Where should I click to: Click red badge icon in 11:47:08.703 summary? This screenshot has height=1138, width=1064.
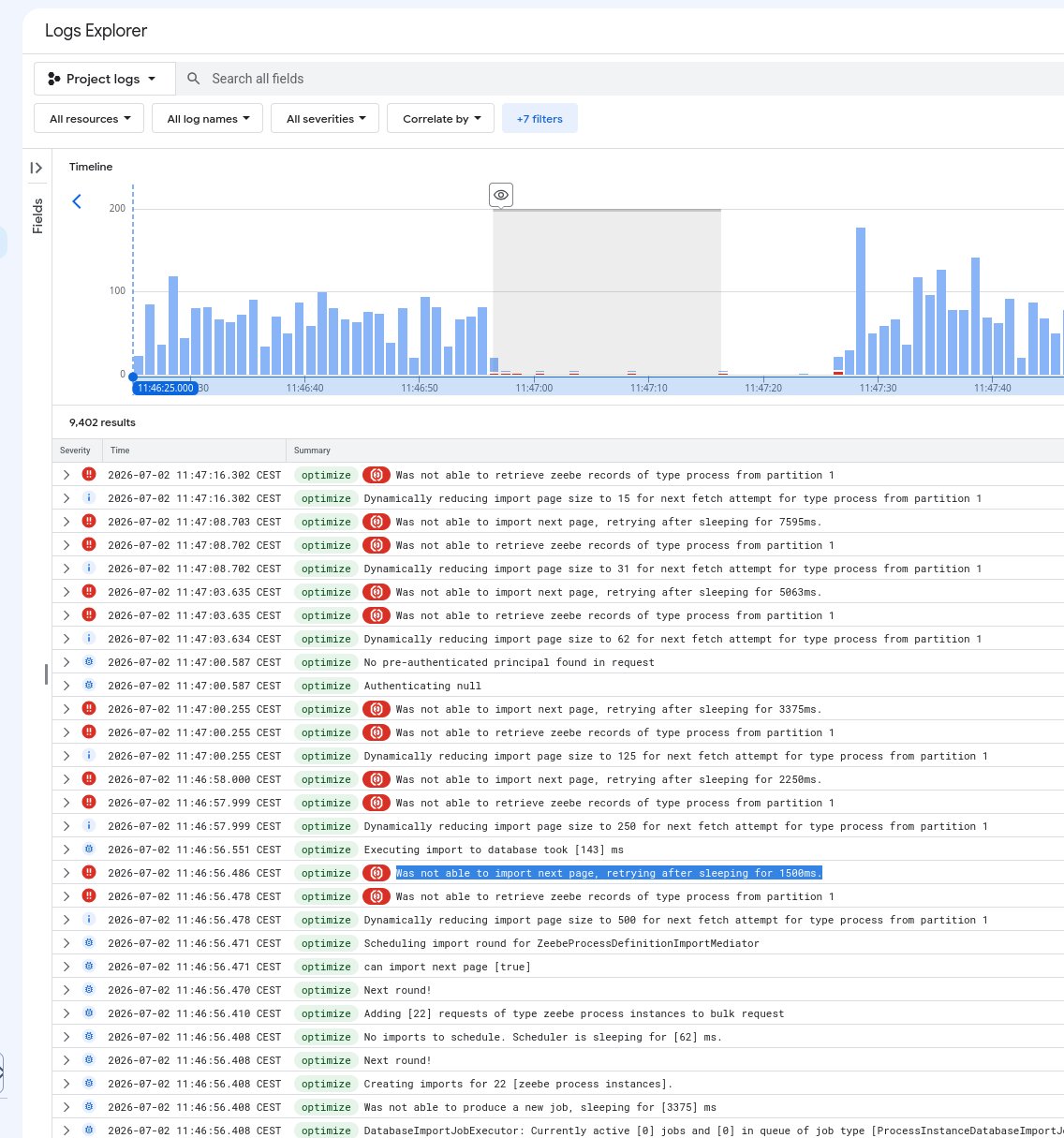[377, 522]
